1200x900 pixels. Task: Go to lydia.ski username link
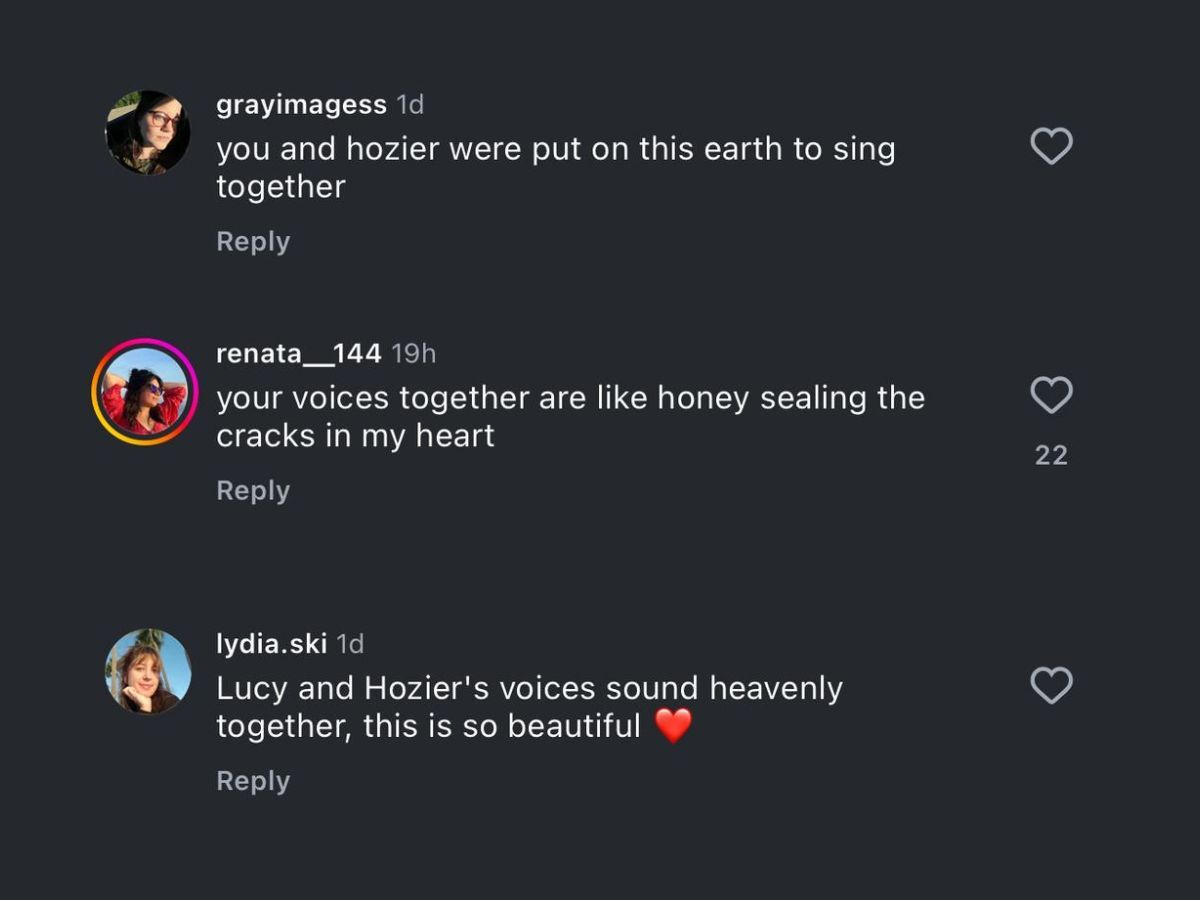pos(271,644)
